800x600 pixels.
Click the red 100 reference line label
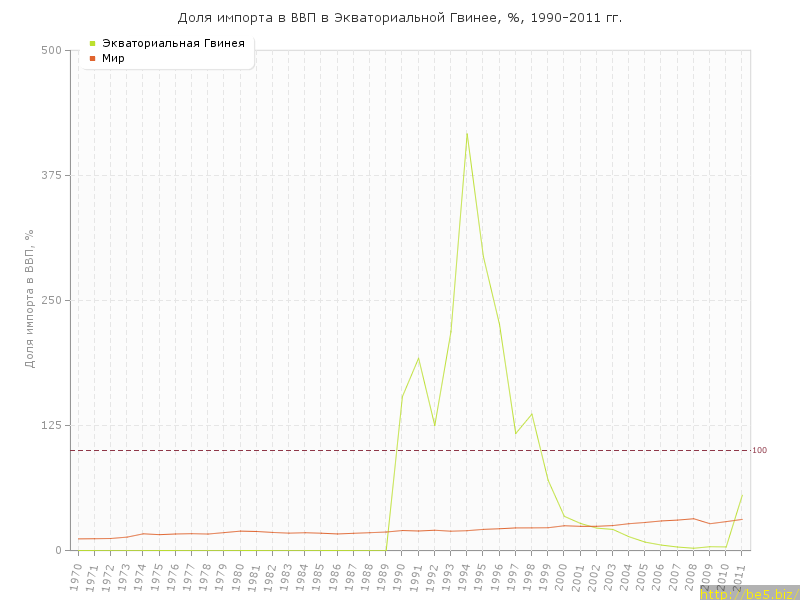tap(759, 450)
